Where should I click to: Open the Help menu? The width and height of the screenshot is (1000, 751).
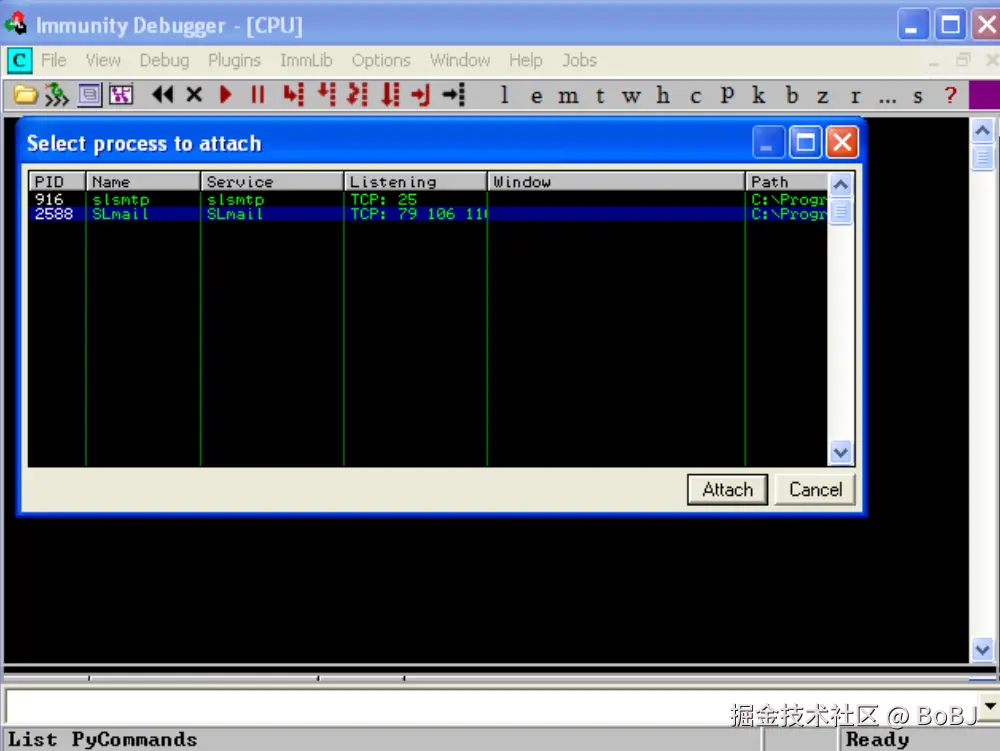pos(526,60)
